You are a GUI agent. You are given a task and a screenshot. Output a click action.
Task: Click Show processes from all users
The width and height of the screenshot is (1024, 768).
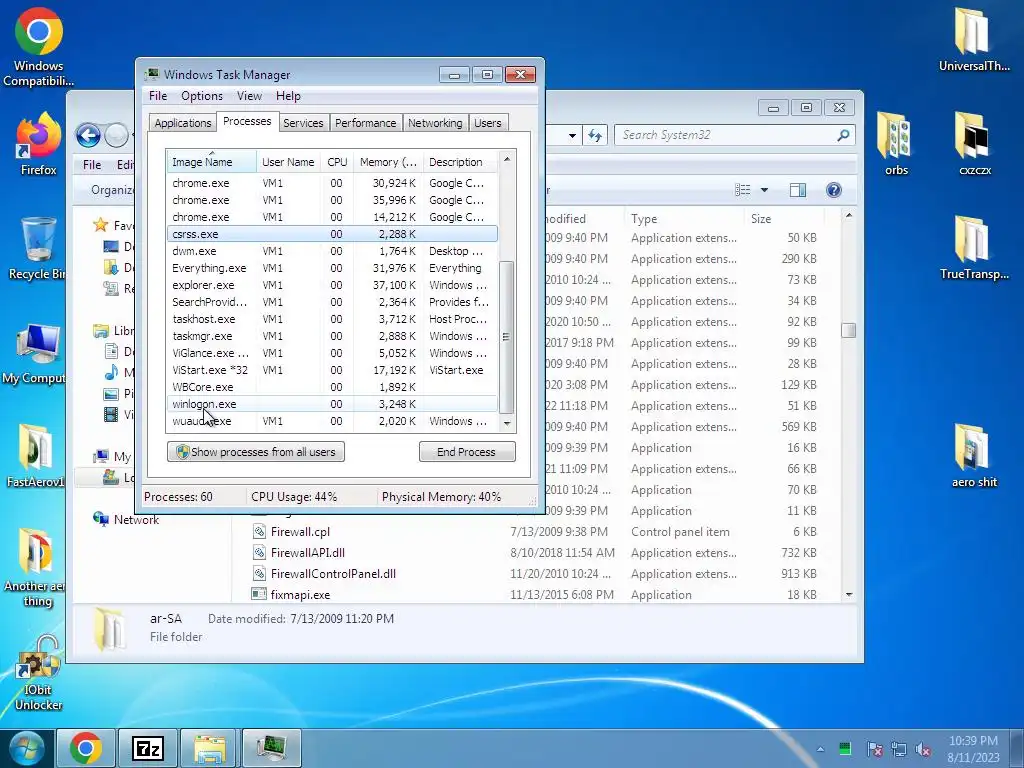coord(256,452)
